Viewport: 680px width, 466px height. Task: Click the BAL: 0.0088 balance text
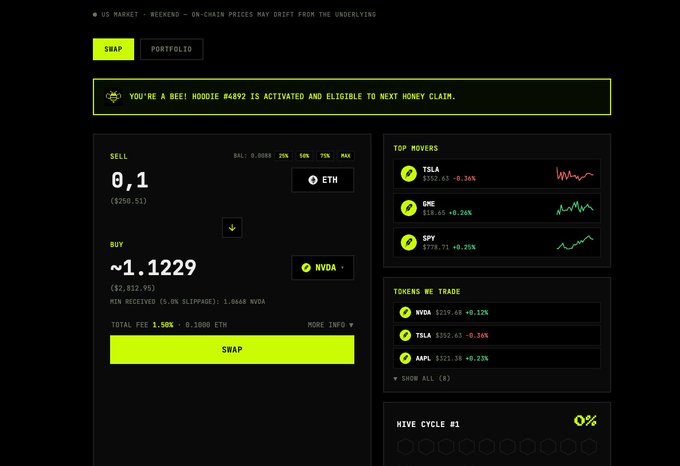pyautogui.click(x=252, y=156)
